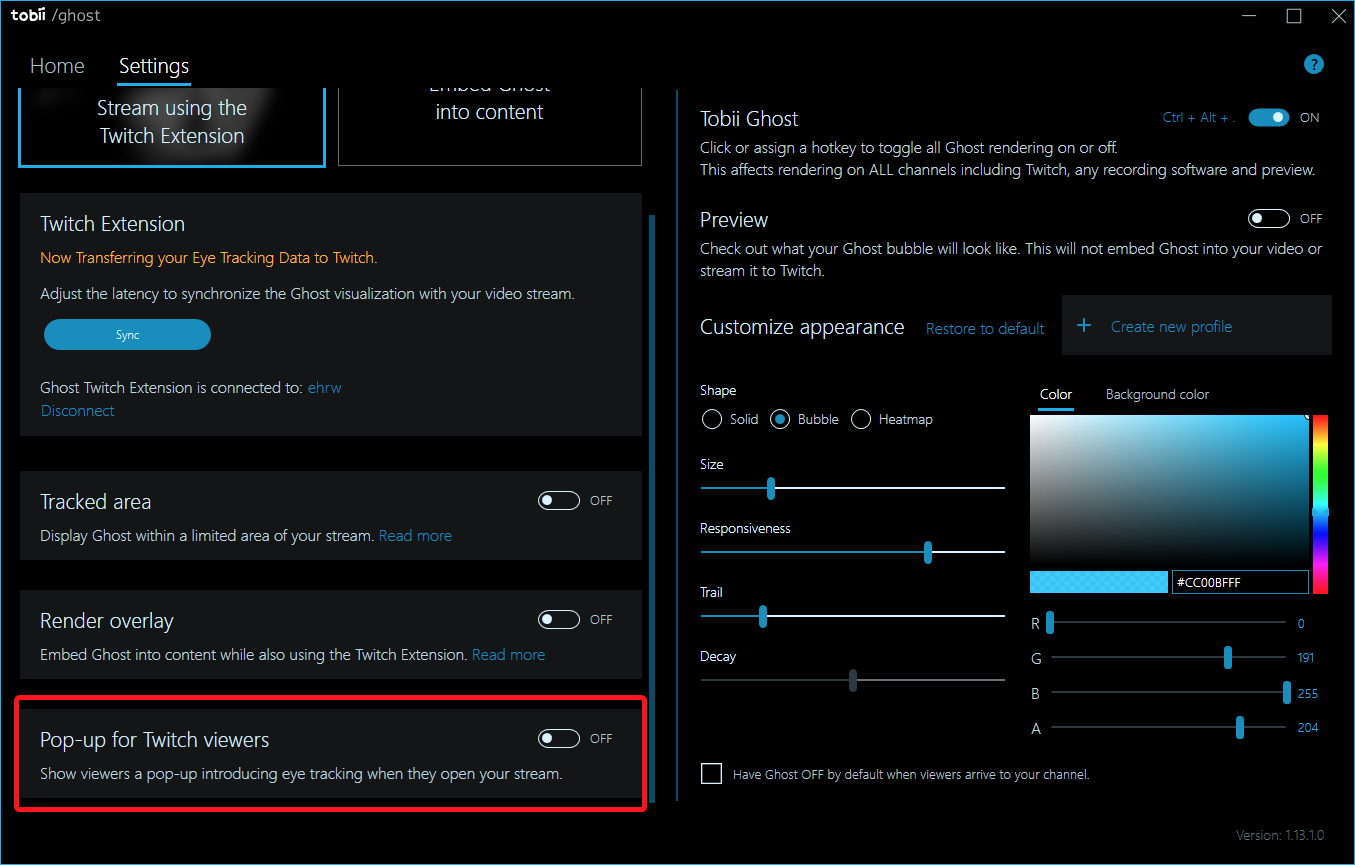This screenshot has width=1355, height=865.
Task: Click the A value 204
Action: [x=1307, y=728]
